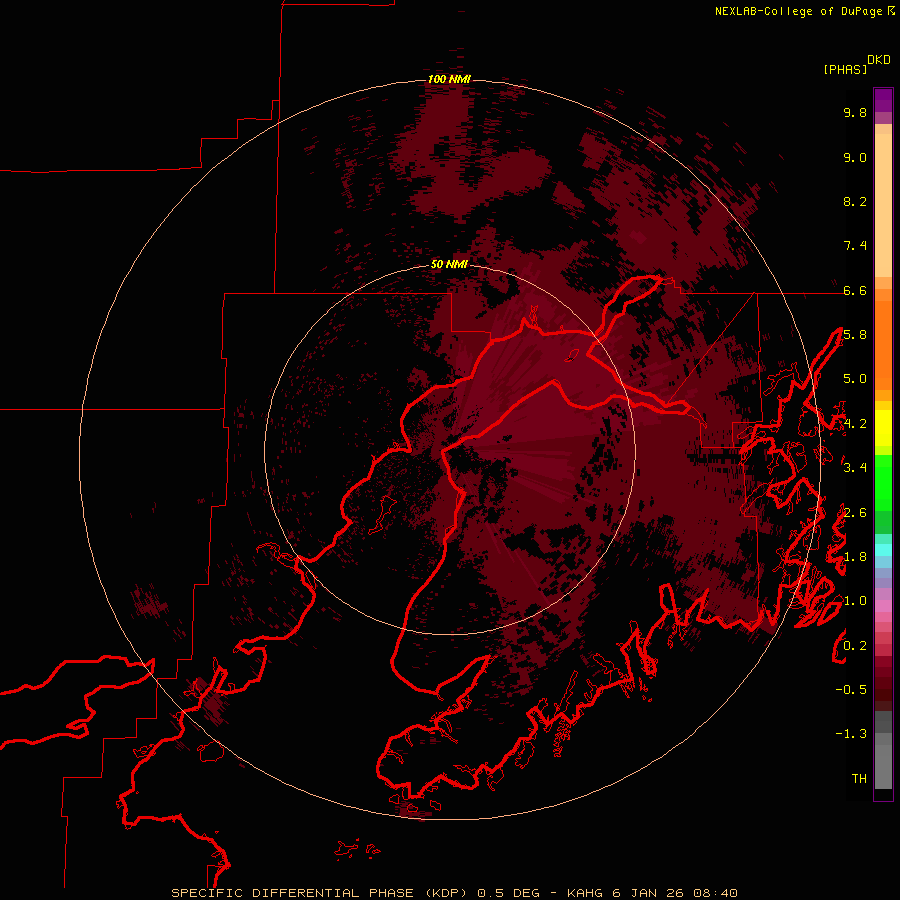900x900 pixels.
Task: Click the peach segment of the color bar
Action: coord(883,205)
